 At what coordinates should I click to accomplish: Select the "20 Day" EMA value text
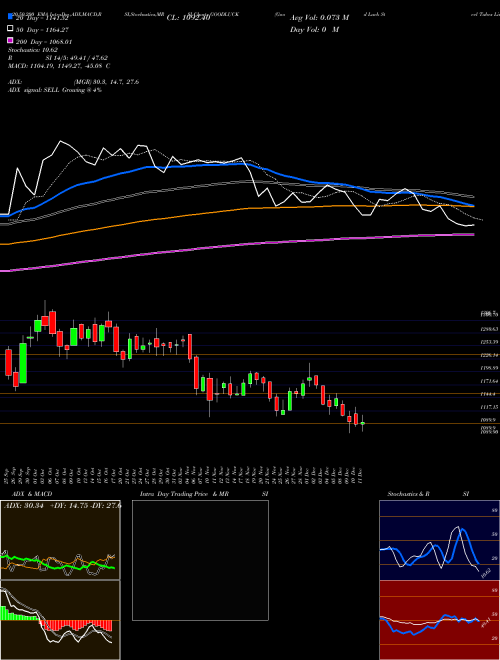pos(42,18)
